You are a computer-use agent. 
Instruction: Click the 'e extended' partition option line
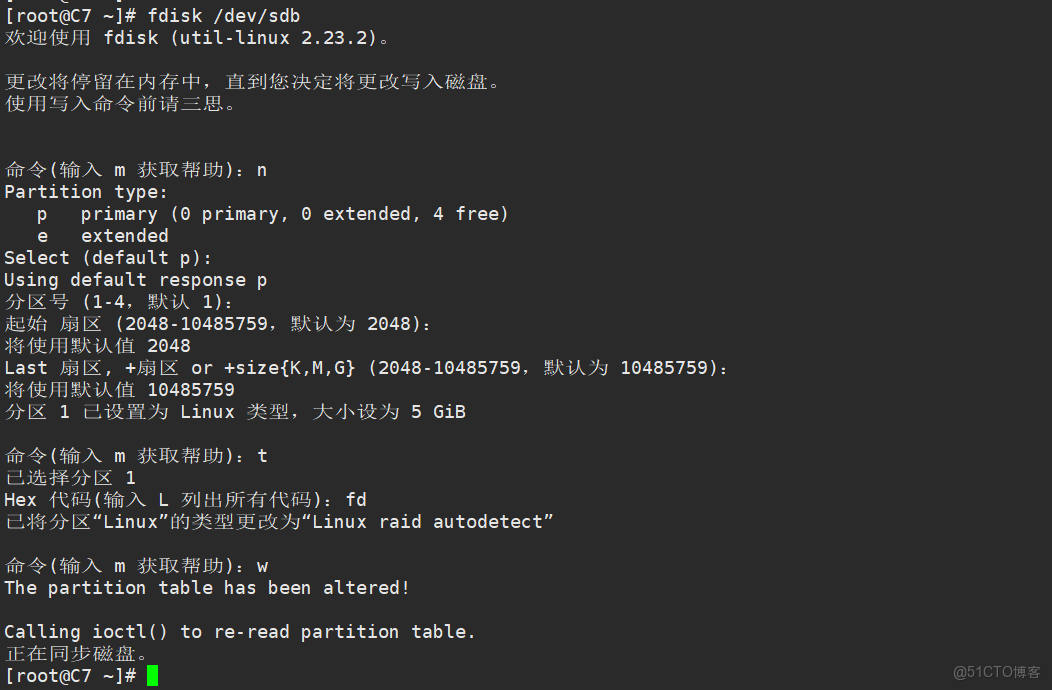tap(103, 236)
